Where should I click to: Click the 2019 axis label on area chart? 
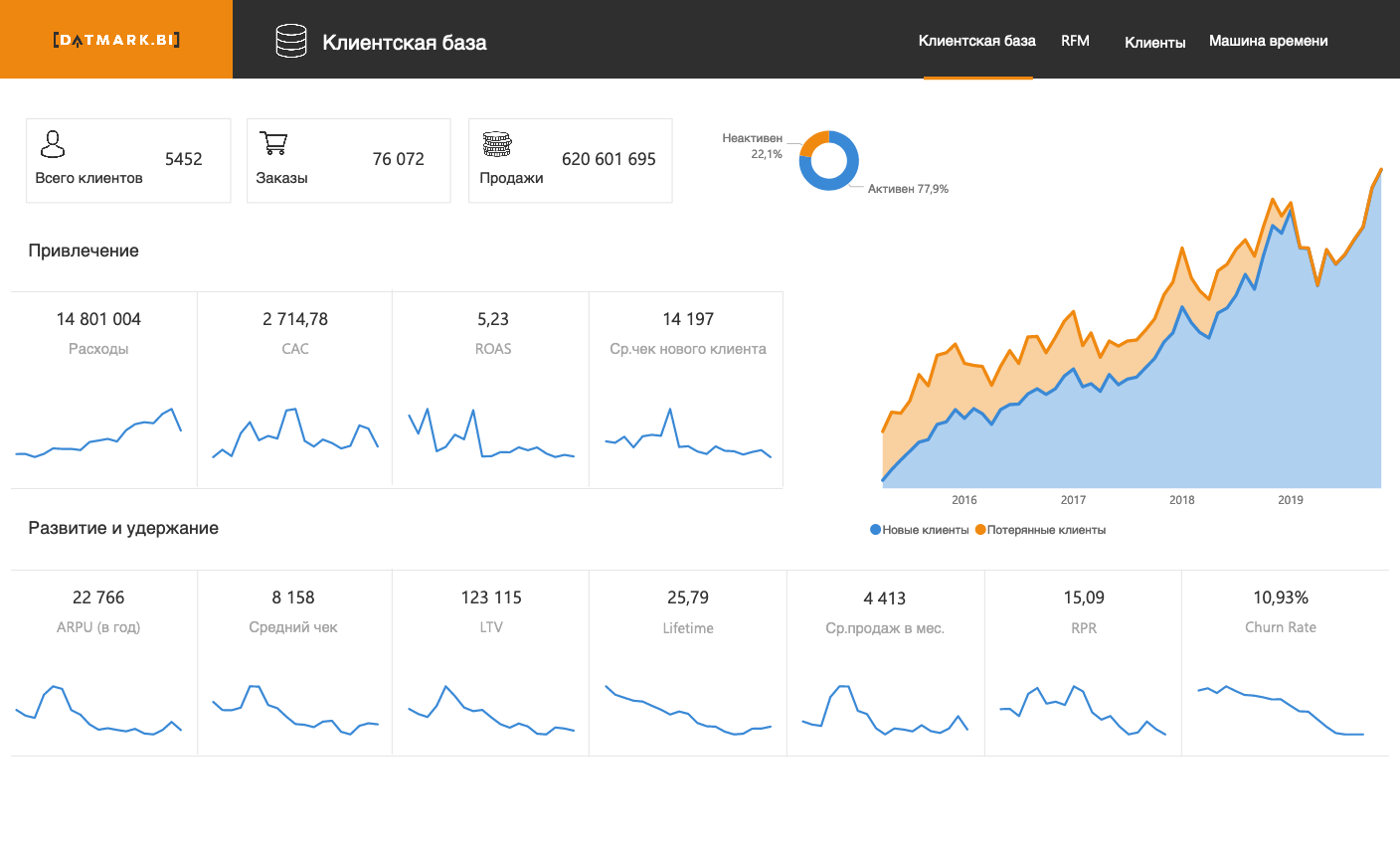[x=1291, y=500]
